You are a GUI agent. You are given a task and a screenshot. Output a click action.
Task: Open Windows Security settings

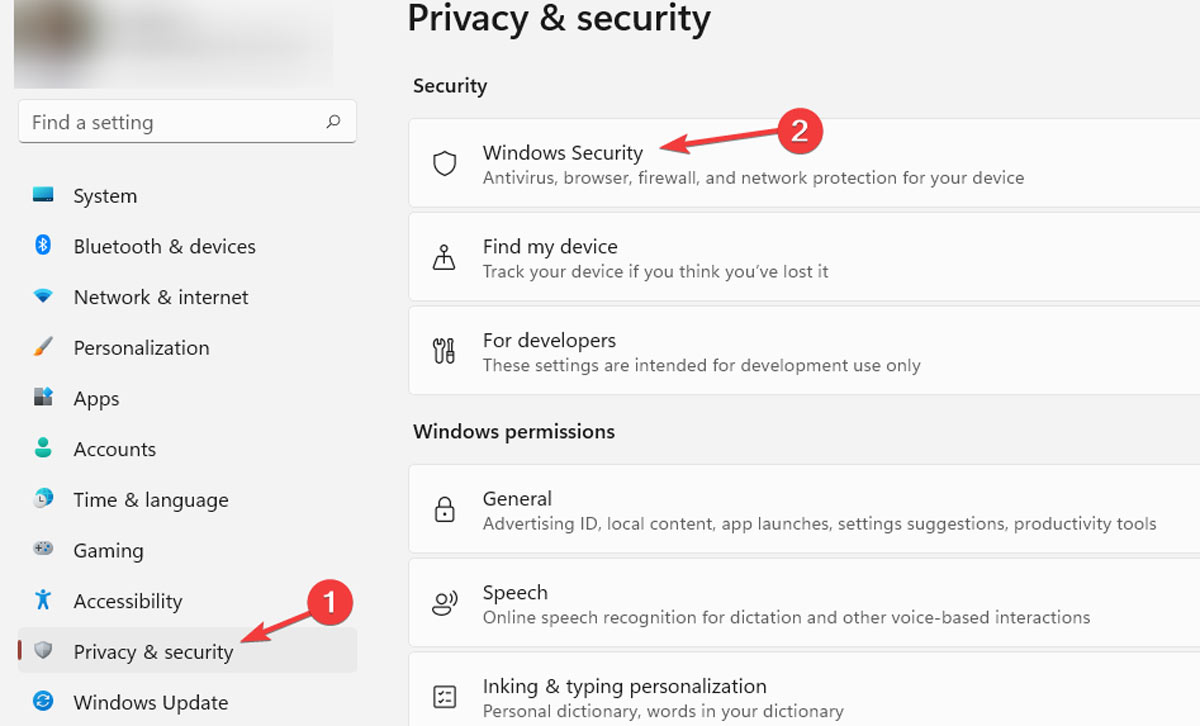point(700,163)
